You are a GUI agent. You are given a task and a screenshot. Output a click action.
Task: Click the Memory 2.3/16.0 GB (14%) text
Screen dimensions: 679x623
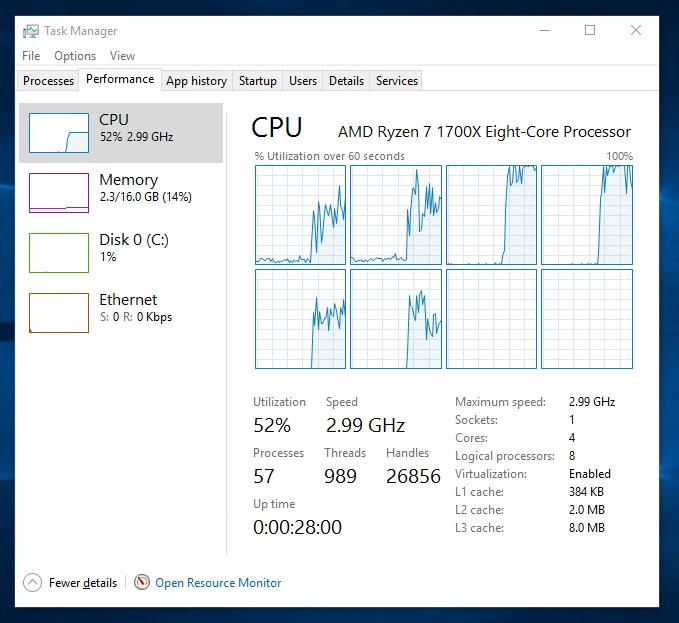pos(146,188)
